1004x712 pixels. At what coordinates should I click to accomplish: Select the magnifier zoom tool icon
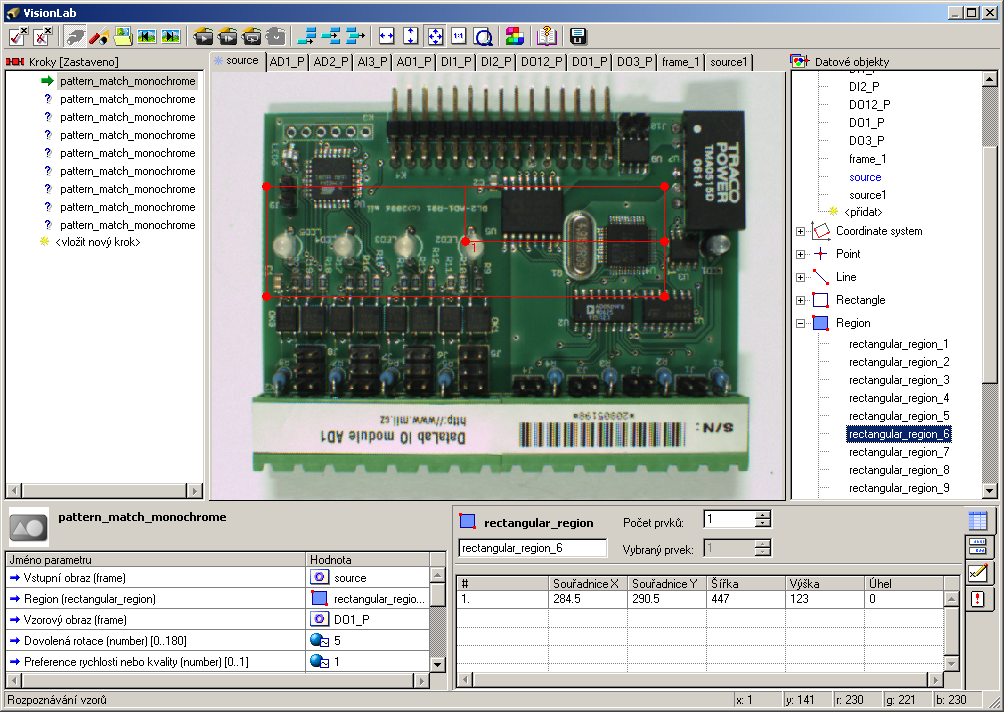[483, 36]
